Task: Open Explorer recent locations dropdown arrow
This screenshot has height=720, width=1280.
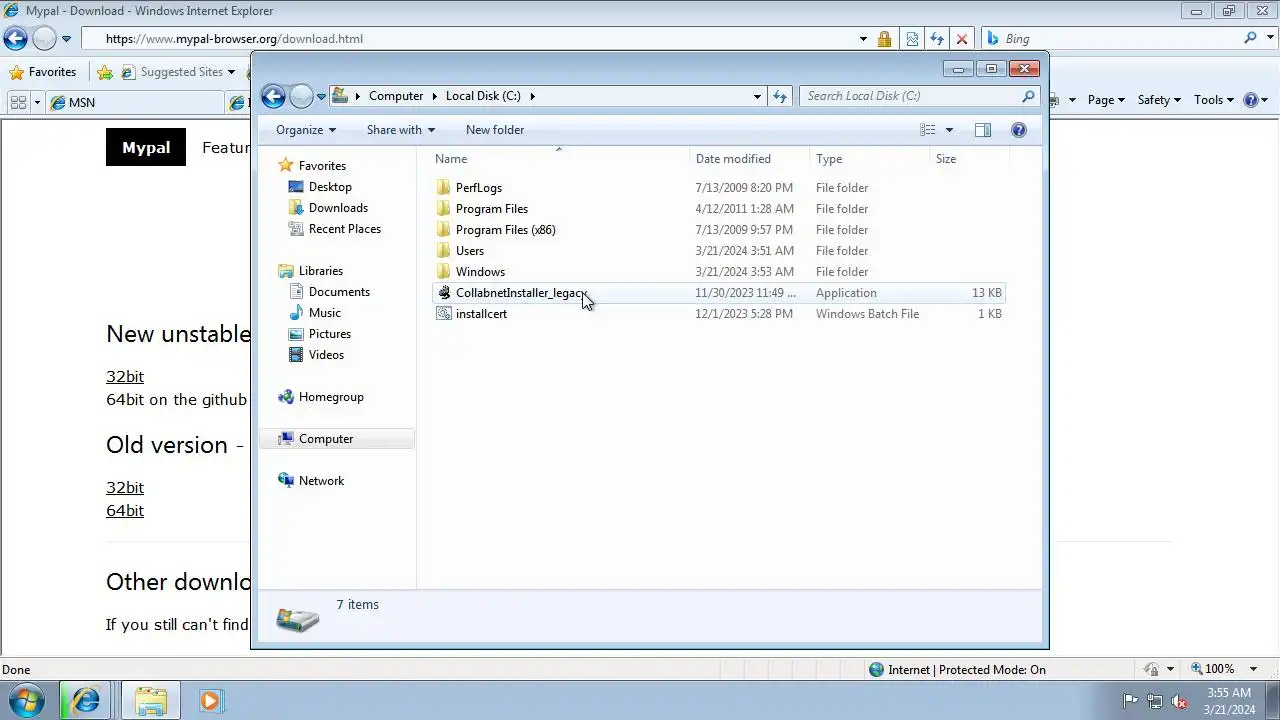Action: (321, 97)
